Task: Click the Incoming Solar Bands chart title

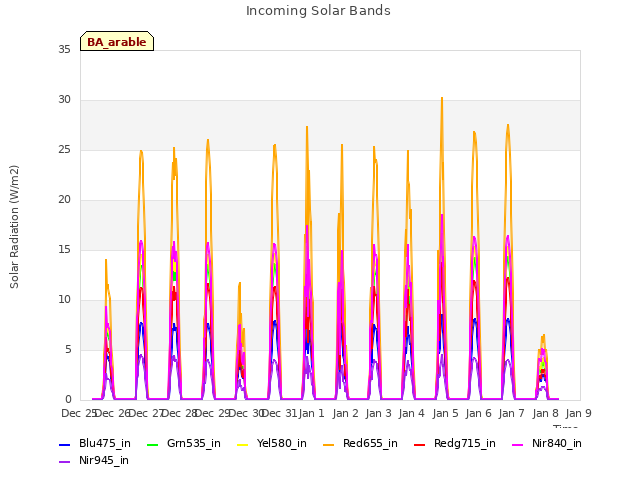Action: click(318, 11)
